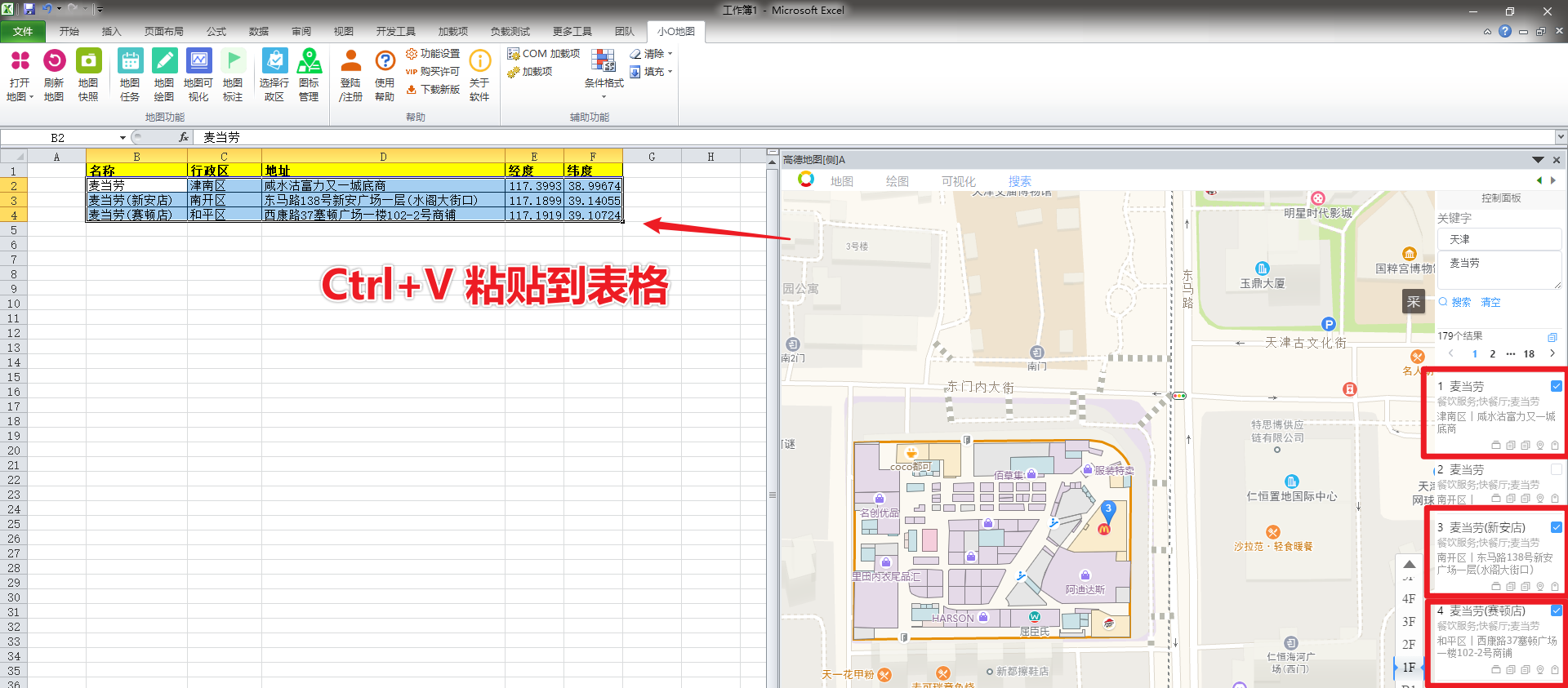Click the 采 collect button on the map
The image size is (1568, 688).
coord(1414,302)
